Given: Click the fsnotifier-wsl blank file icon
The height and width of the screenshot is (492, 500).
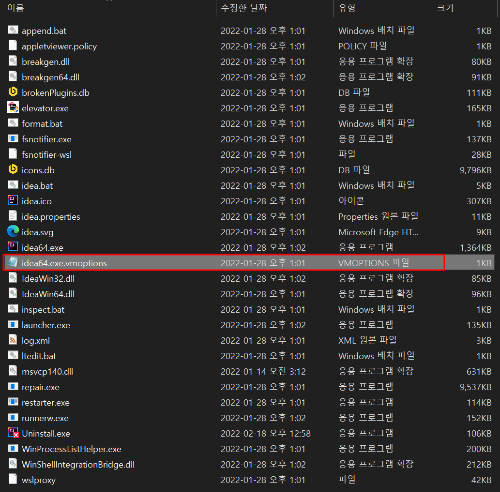Looking at the screenshot, I should tap(13, 154).
